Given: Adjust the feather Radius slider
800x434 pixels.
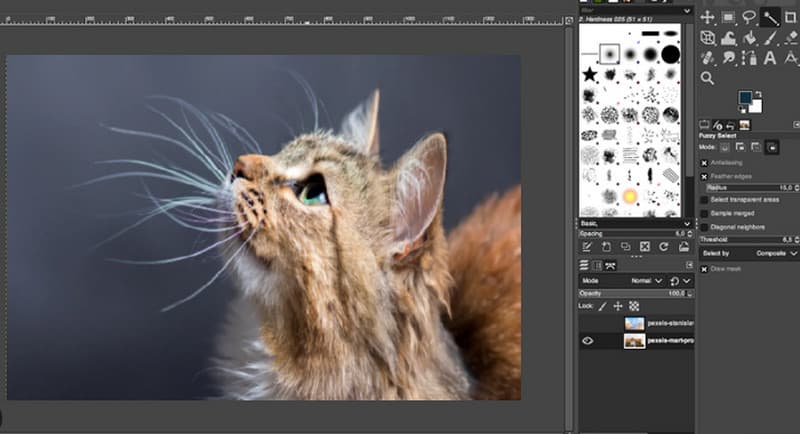Looking at the screenshot, I should (x=753, y=188).
